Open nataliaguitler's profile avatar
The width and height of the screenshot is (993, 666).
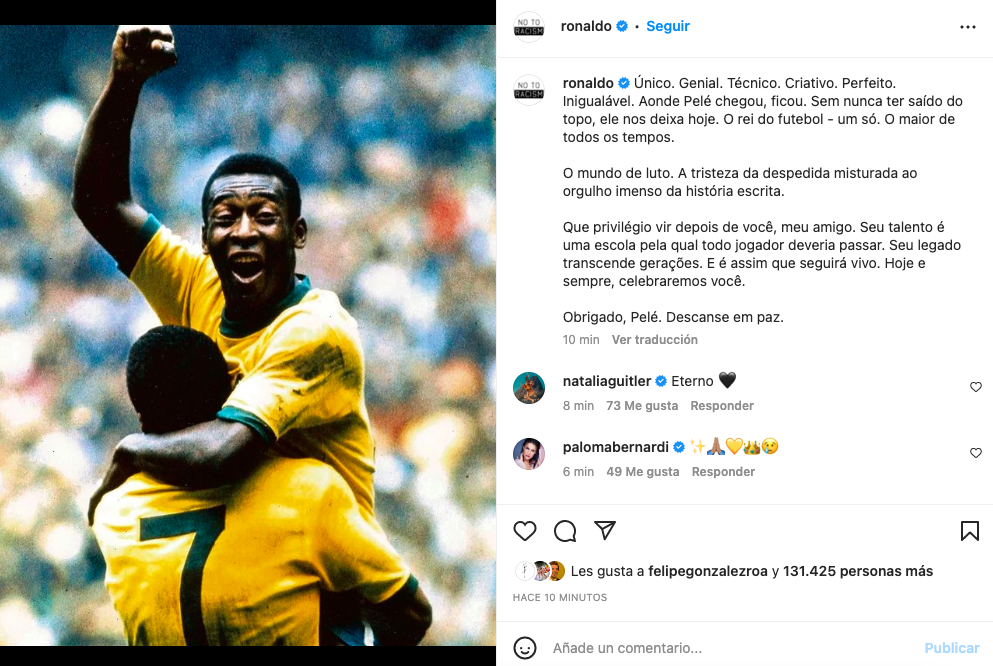coord(529,387)
